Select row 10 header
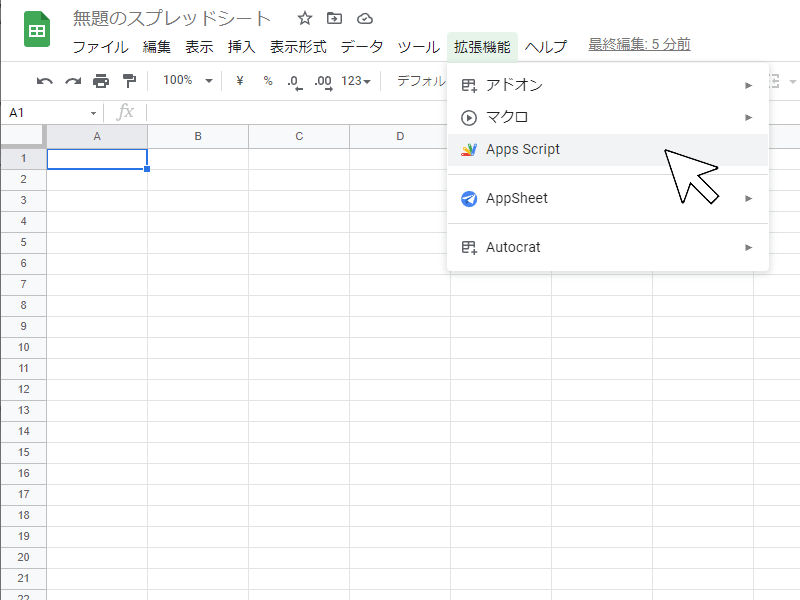800x600 pixels. 23,347
